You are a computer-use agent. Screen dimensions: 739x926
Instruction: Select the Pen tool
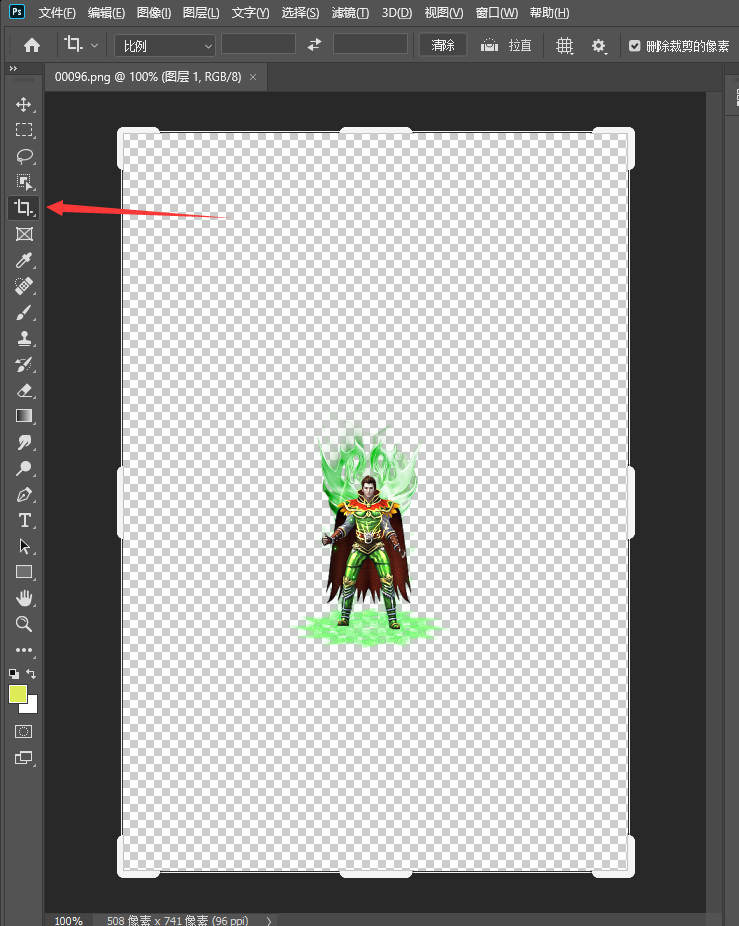pos(24,494)
